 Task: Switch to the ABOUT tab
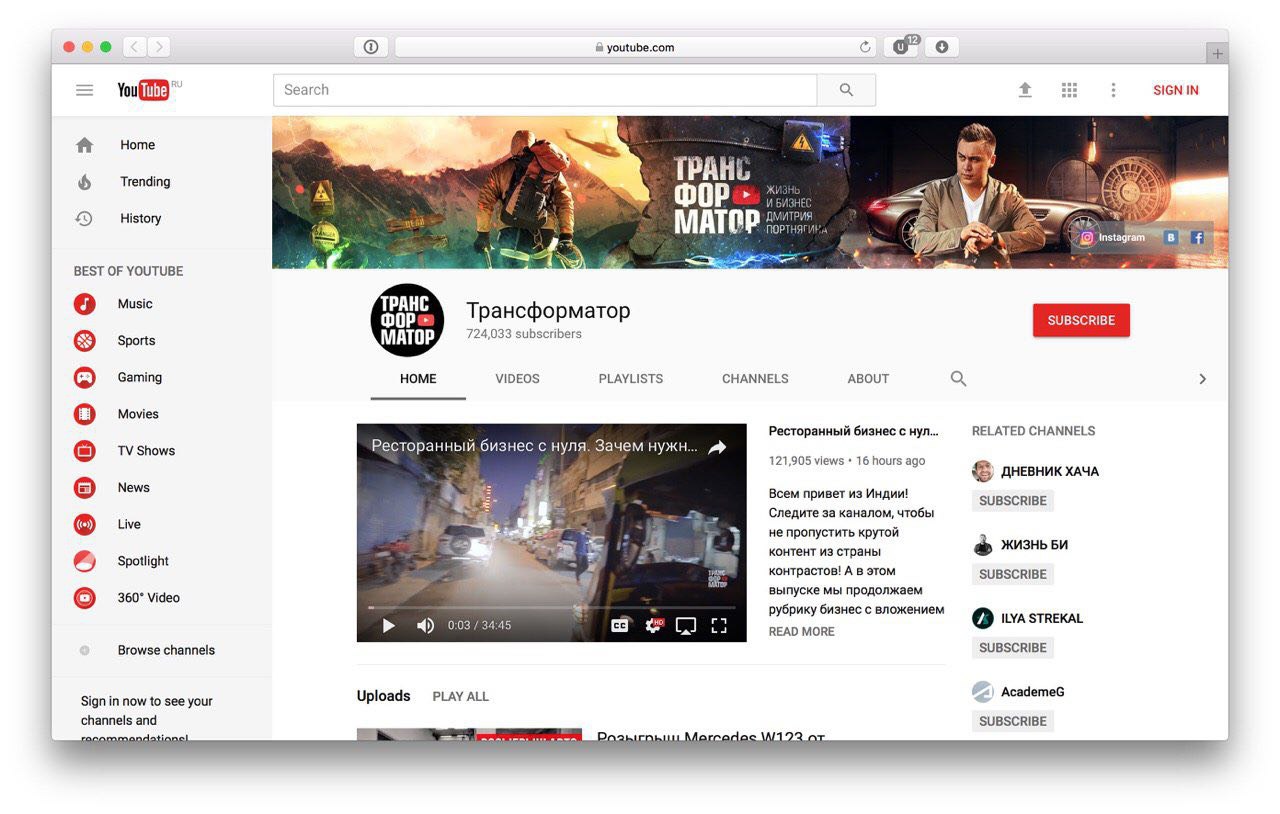(868, 379)
